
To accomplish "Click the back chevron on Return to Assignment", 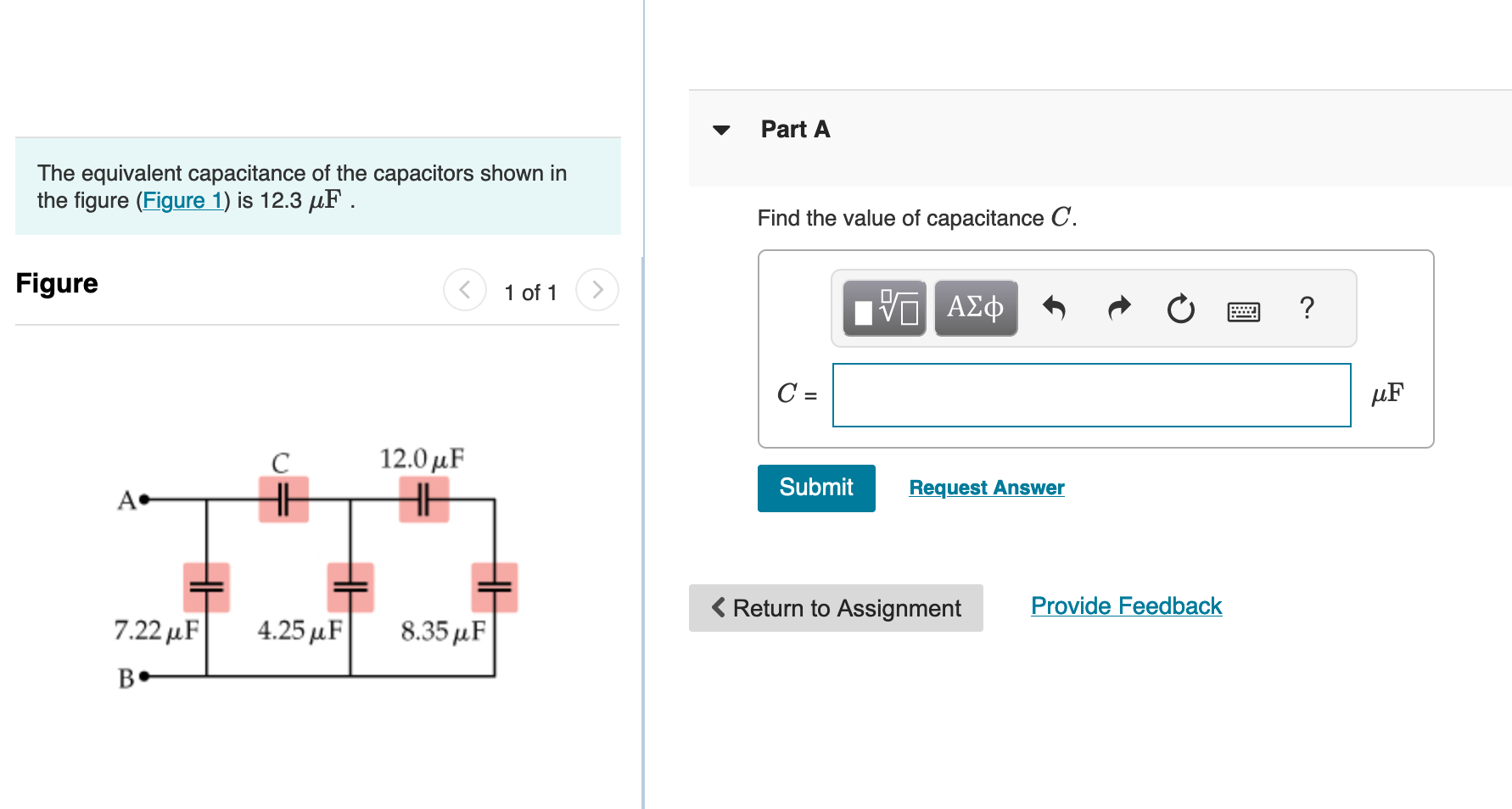I will click(718, 608).
